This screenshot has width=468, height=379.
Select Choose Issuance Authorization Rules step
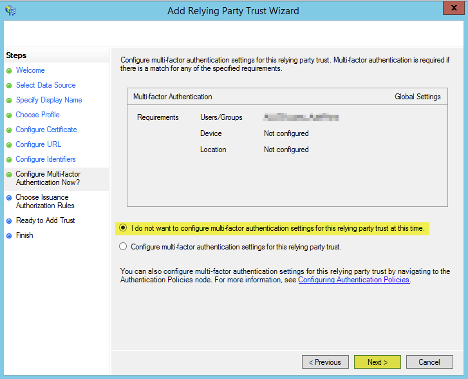tap(45, 201)
